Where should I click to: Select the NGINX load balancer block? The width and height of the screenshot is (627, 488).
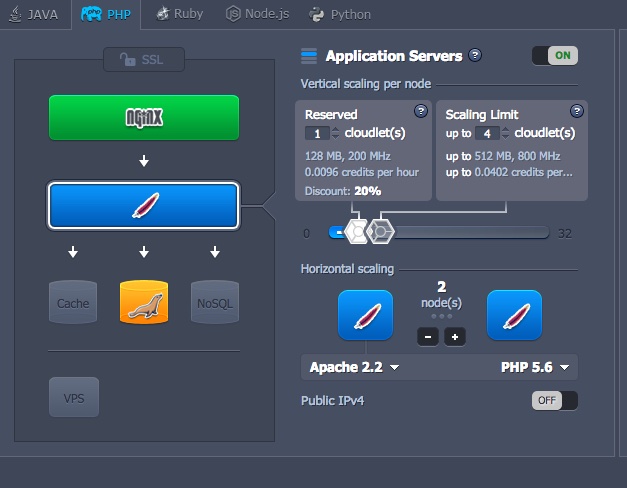(x=144, y=118)
